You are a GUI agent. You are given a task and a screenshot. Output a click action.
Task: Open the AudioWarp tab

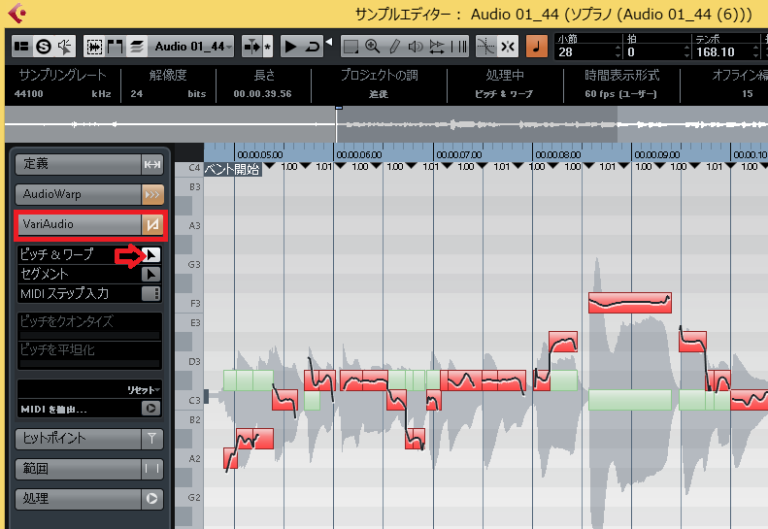[x=78, y=194]
